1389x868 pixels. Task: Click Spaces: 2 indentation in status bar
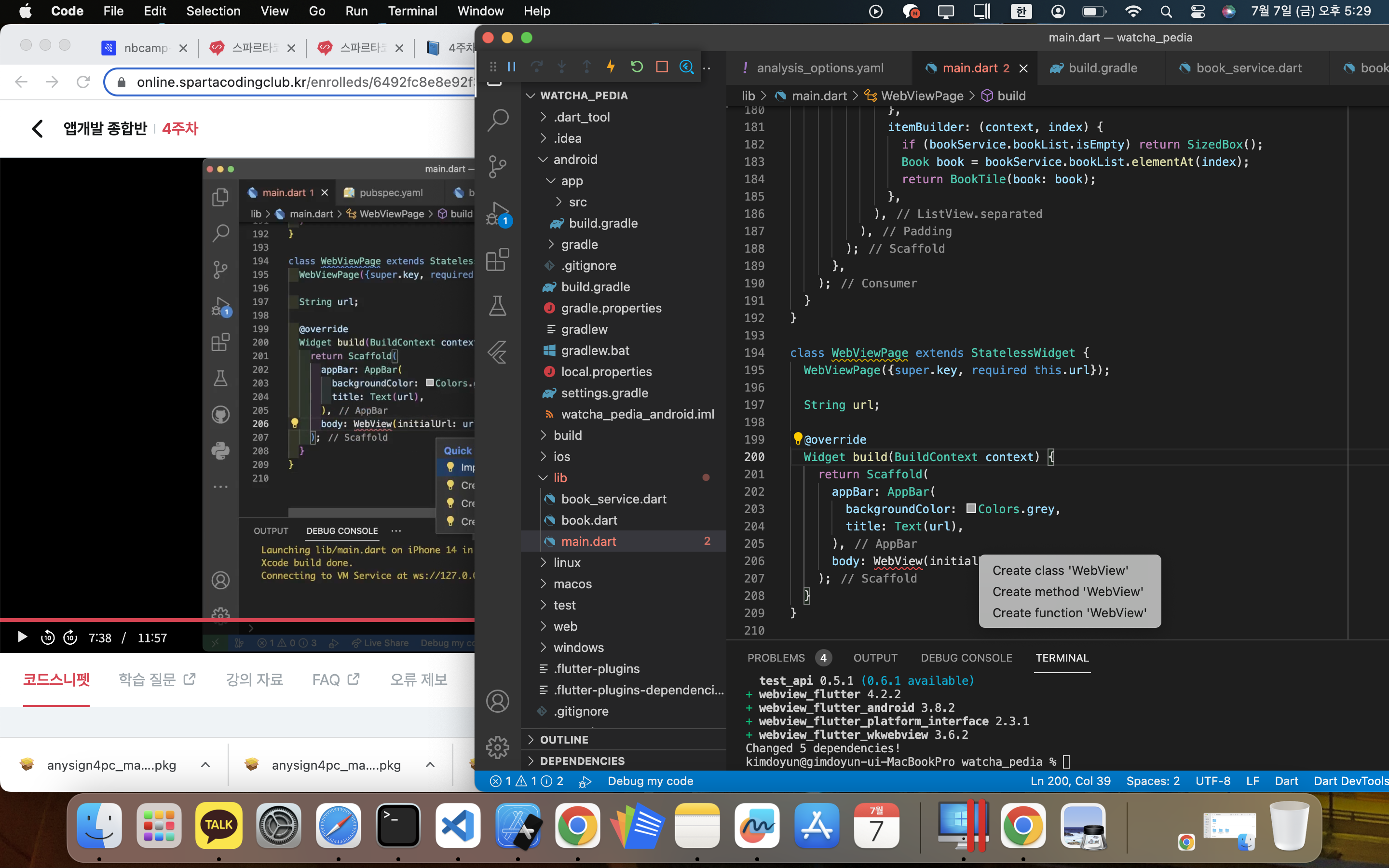click(1153, 781)
